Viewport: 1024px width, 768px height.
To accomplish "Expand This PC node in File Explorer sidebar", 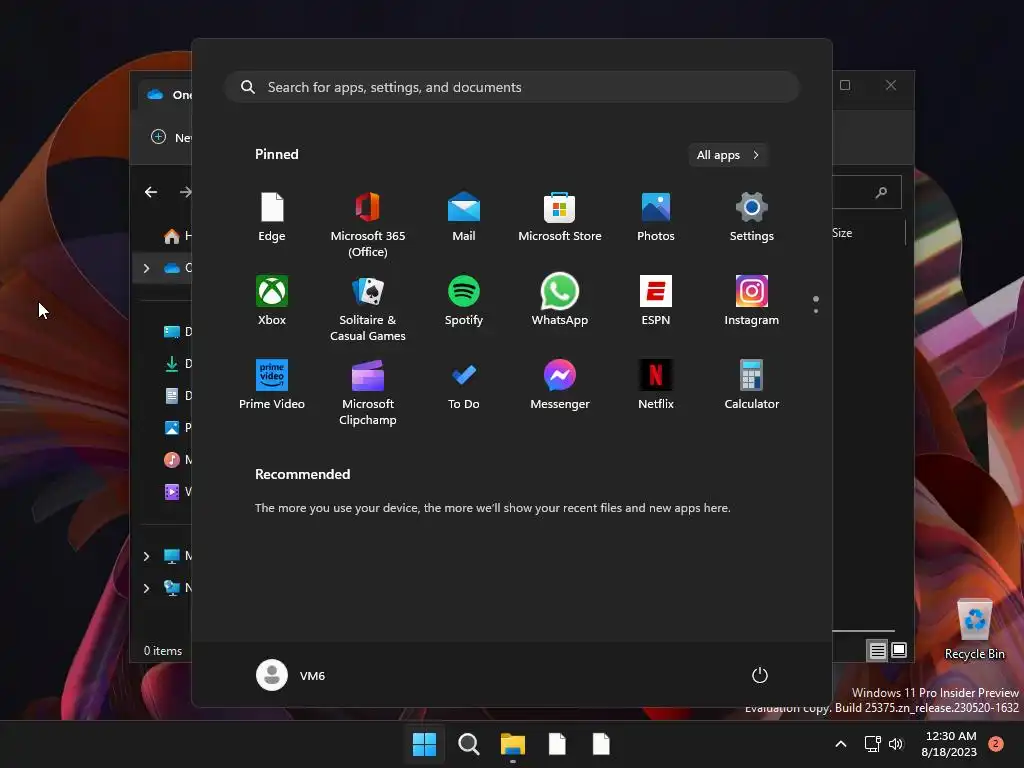I will (x=146, y=556).
